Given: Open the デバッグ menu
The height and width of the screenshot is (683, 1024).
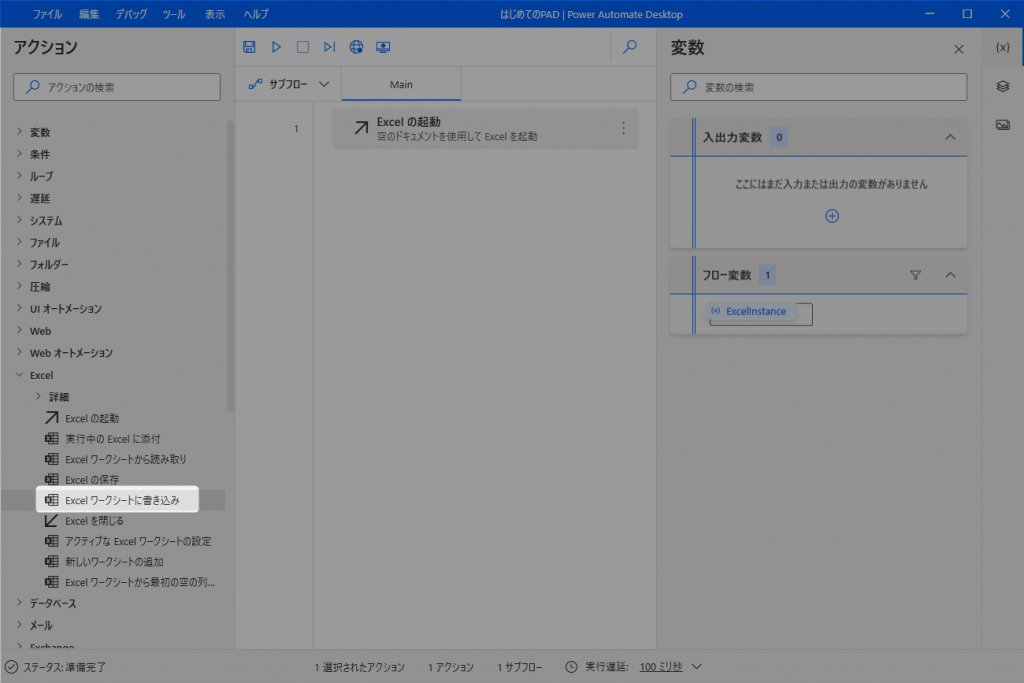Looking at the screenshot, I should (x=131, y=14).
